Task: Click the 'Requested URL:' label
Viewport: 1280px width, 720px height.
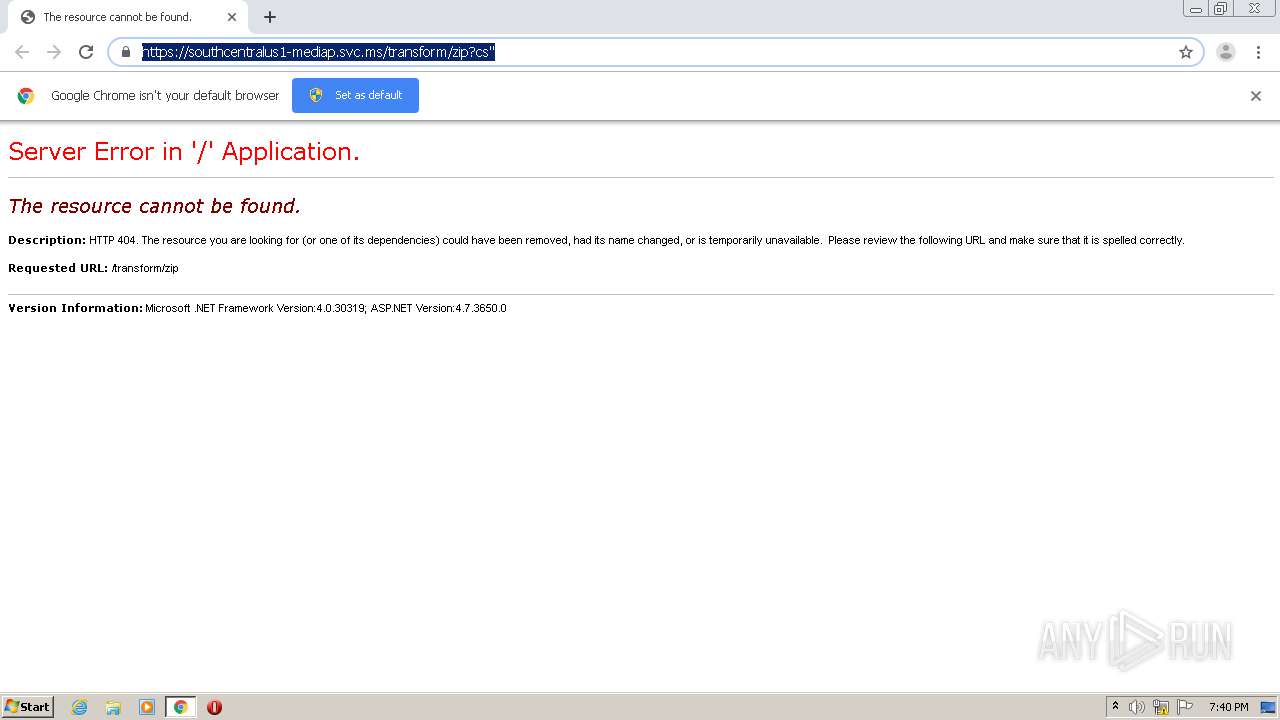Action: click(x=58, y=268)
